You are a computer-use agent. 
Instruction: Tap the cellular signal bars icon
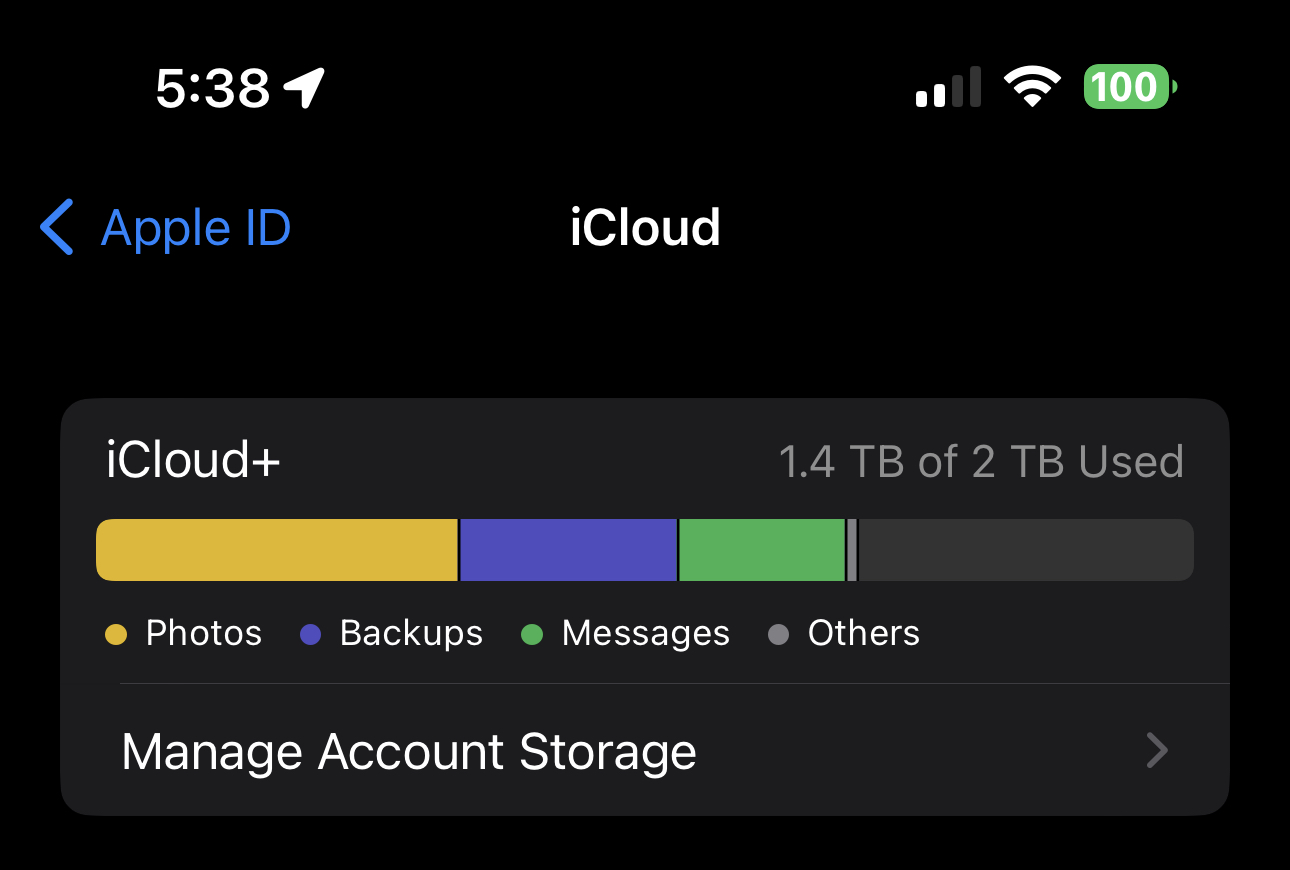pos(947,88)
